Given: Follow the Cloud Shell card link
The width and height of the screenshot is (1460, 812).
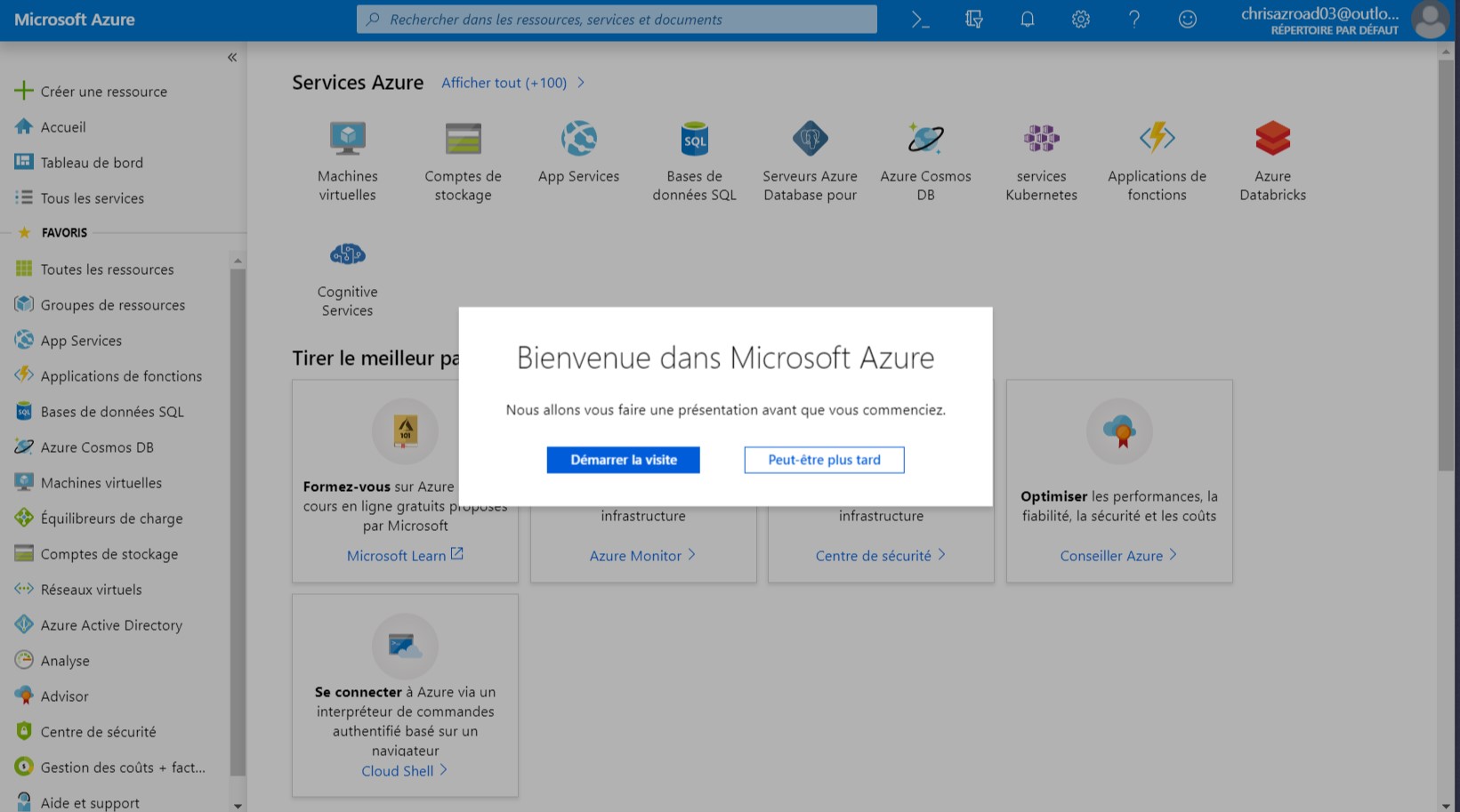Looking at the screenshot, I should (405, 770).
